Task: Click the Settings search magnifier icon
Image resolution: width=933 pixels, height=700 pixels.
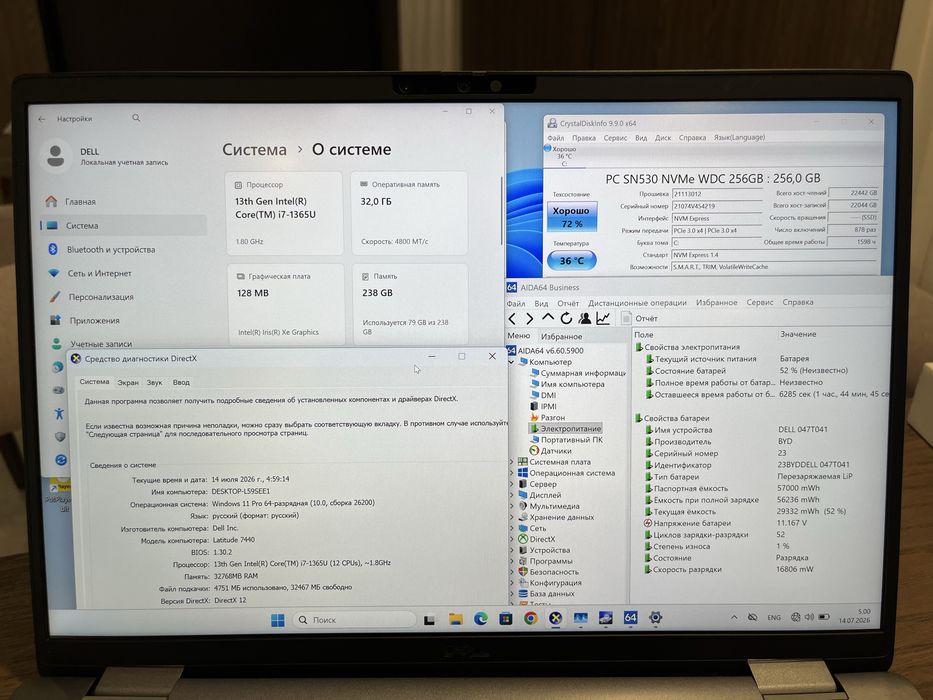Action: click(x=136, y=118)
